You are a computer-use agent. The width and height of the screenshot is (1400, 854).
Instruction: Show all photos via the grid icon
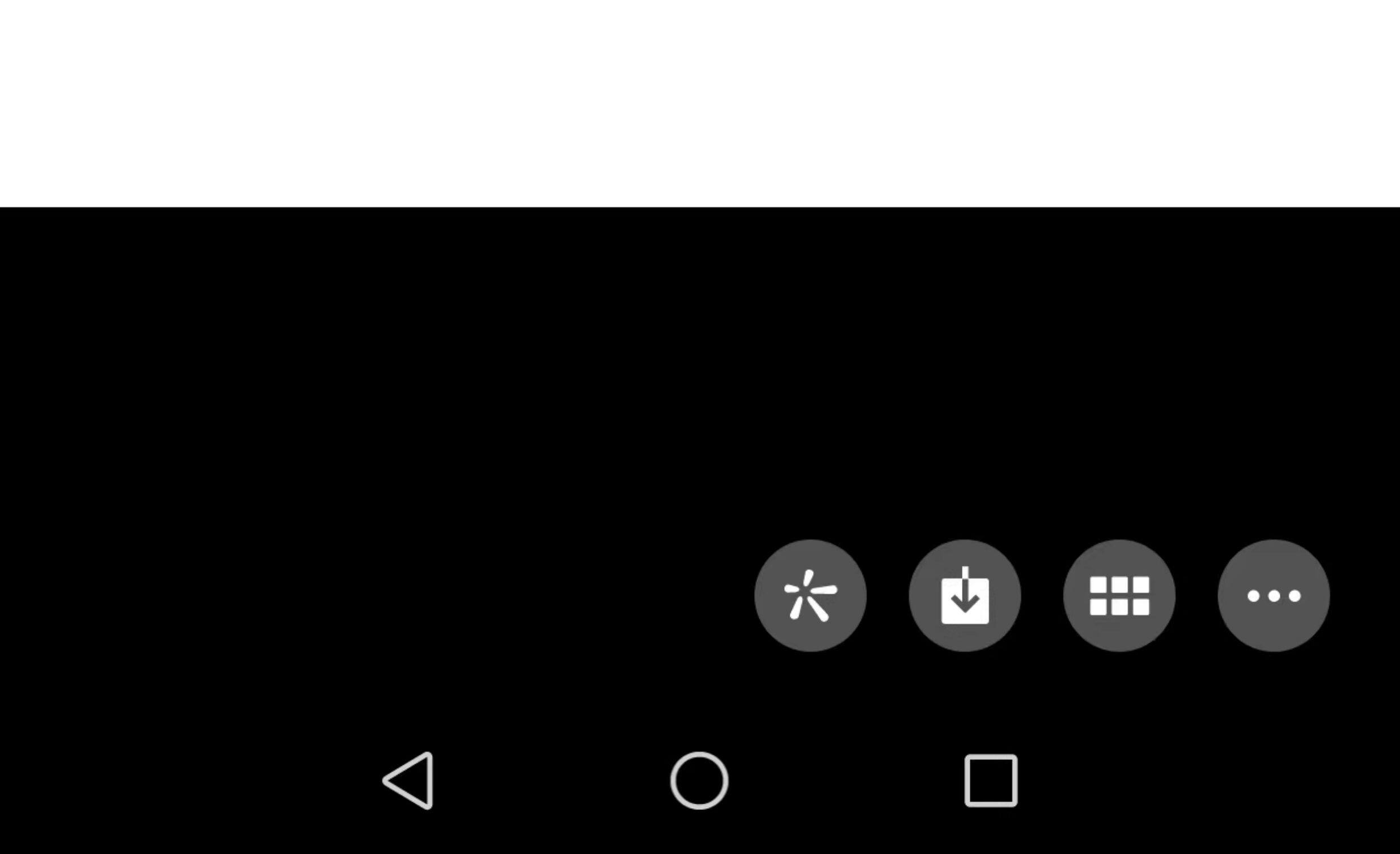tap(1119, 595)
